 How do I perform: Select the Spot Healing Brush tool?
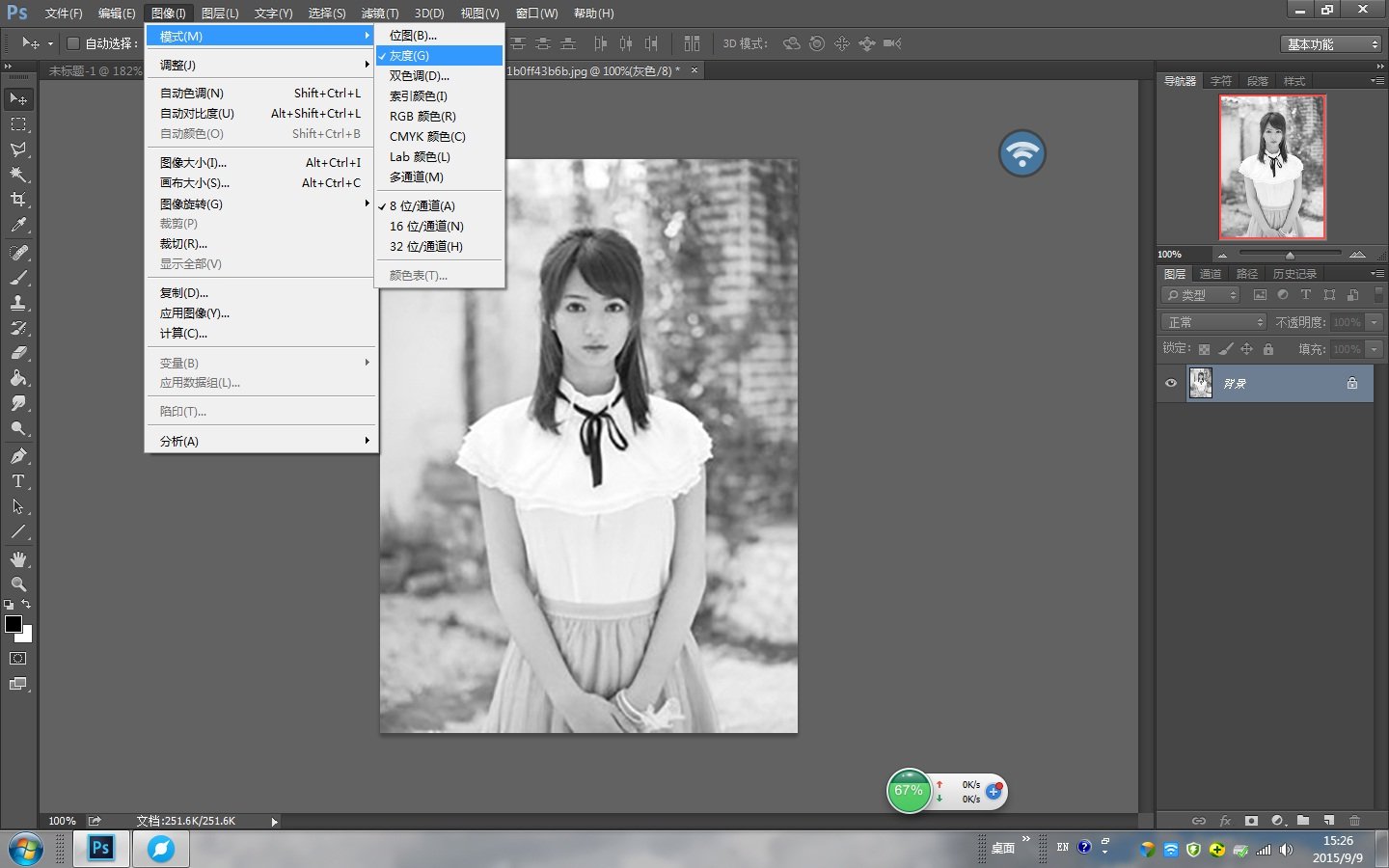(18, 251)
